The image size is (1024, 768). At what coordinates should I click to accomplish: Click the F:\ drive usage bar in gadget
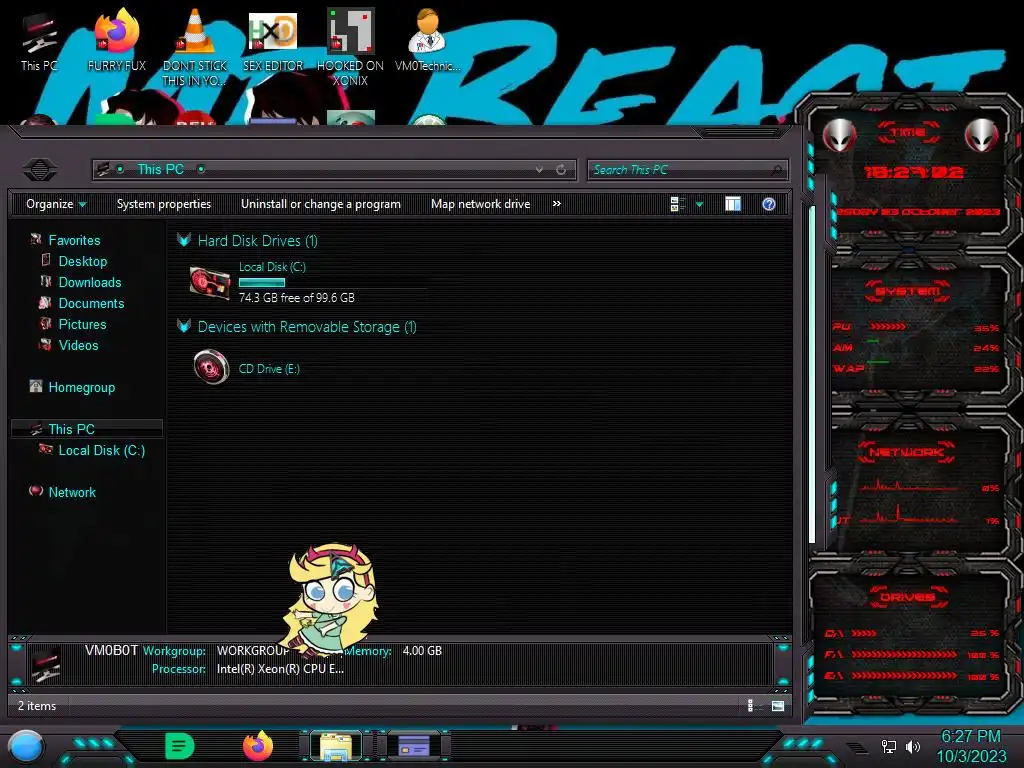[904, 654]
